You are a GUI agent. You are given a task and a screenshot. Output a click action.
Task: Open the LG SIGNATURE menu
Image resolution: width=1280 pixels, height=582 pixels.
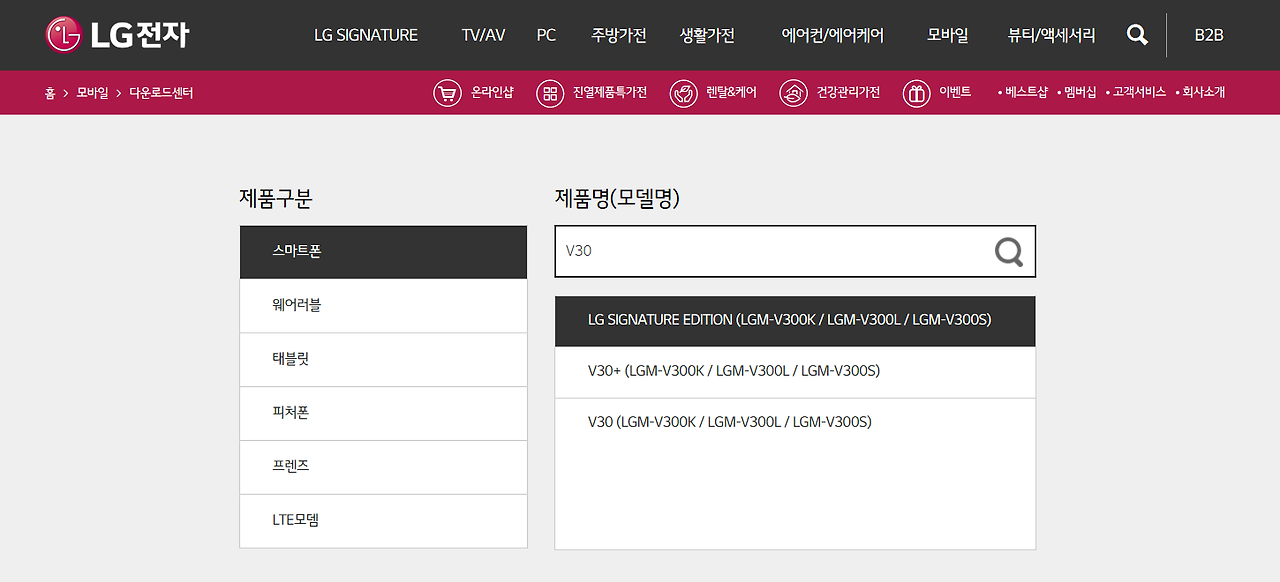coord(366,35)
